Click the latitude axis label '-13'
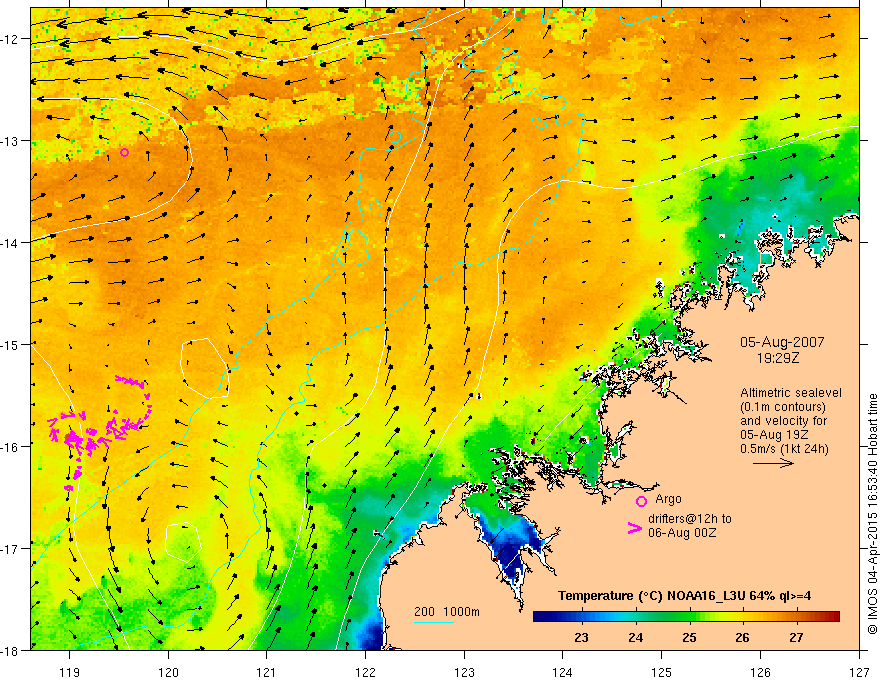880x680 pixels. (x=10, y=141)
